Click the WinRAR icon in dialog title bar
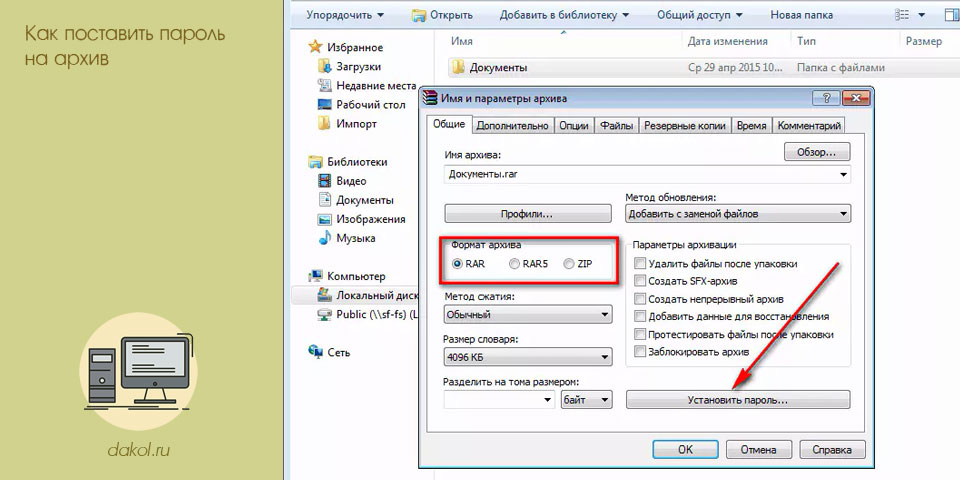Image resolution: width=960 pixels, height=480 pixels. click(x=430, y=98)
